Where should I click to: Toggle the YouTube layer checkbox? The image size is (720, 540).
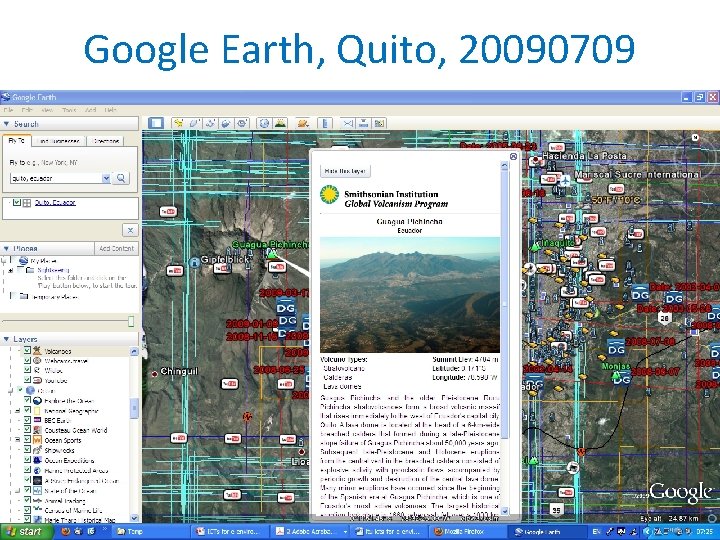27,380
